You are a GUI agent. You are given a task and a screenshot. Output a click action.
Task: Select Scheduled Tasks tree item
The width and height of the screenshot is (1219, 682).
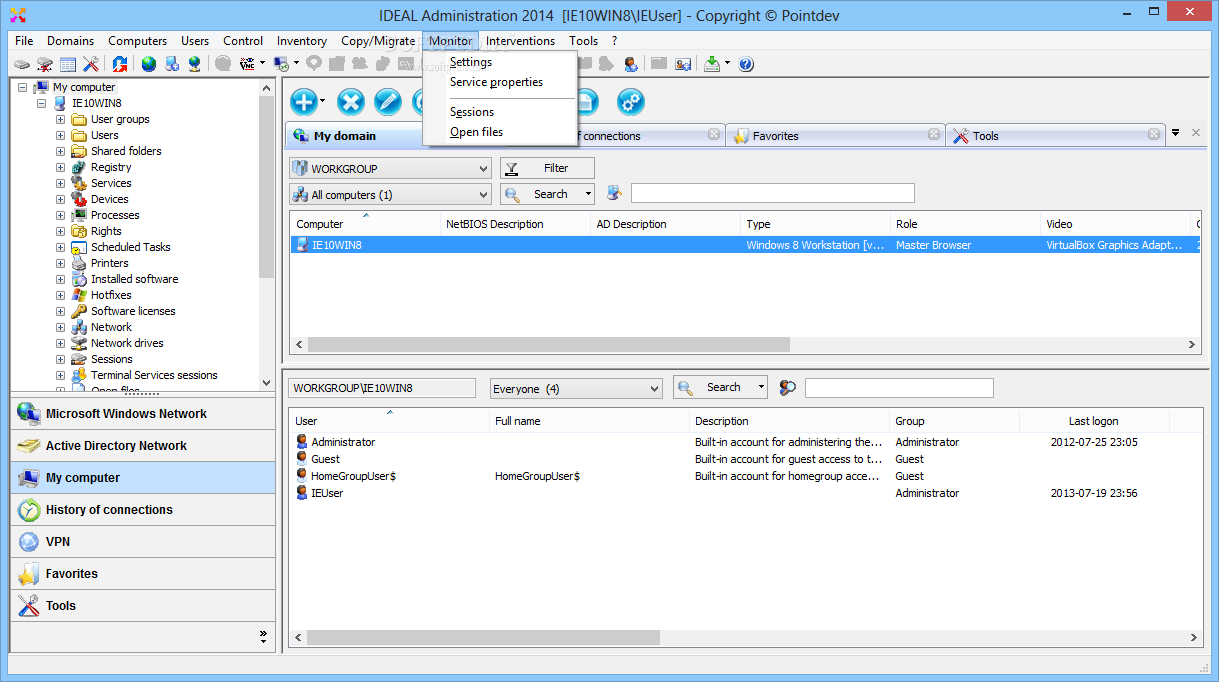(130, 247)
